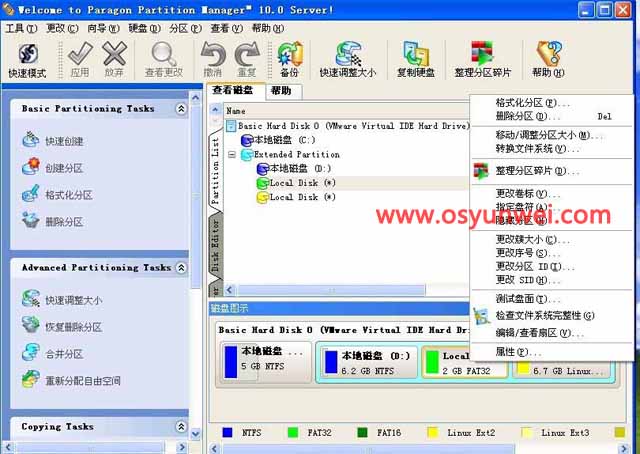The width and height of the screenshot is (640, 454).
Task: Collapse Copying Tasks panel
Action: [x=181, y=427]
